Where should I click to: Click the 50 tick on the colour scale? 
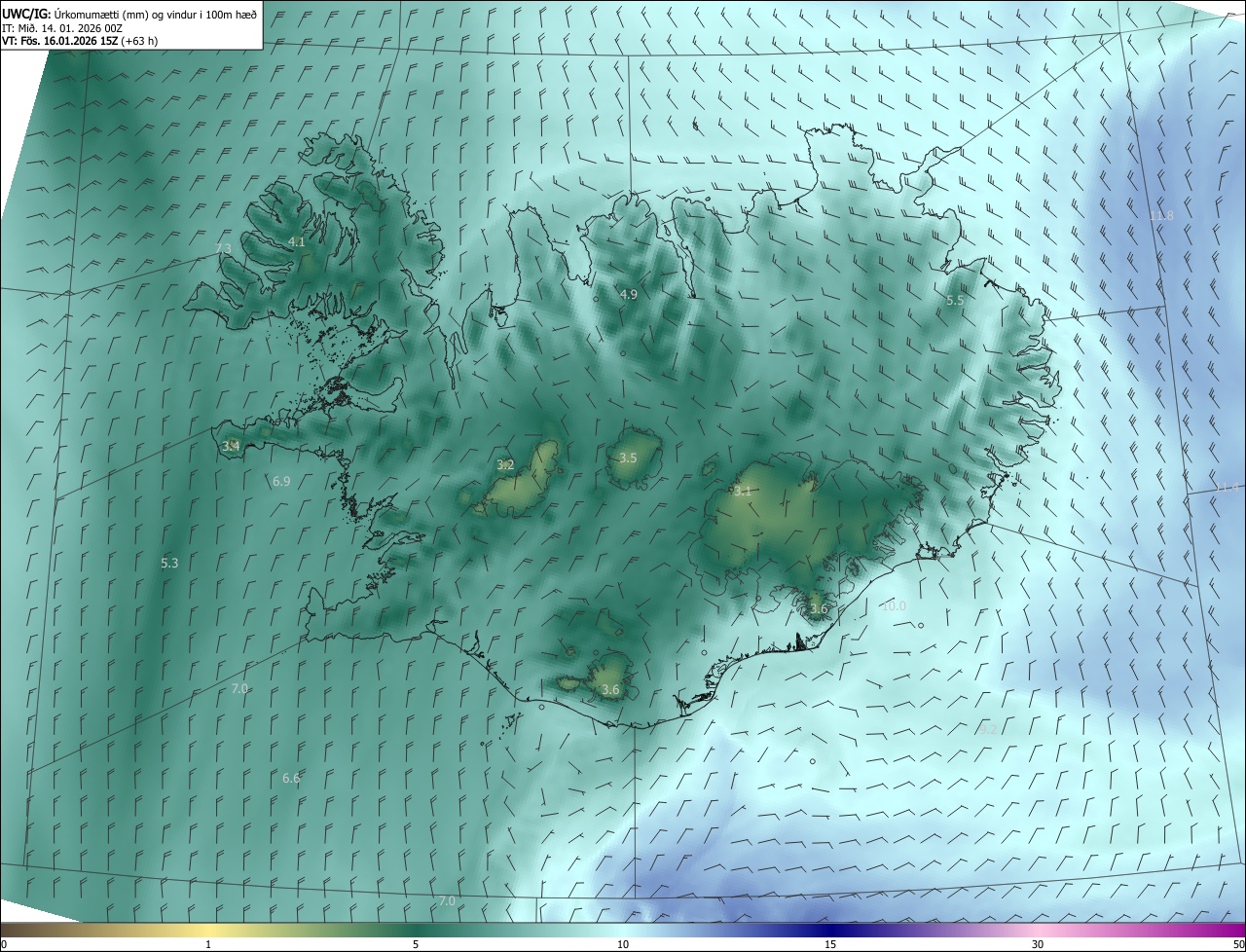1238,944
